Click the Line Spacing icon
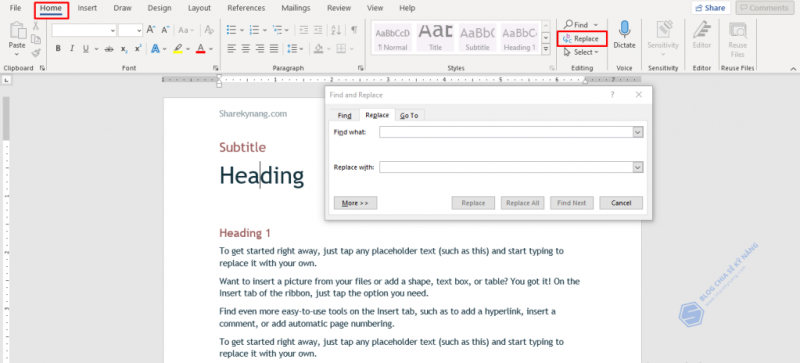800x363 pixels. (292, 49)
